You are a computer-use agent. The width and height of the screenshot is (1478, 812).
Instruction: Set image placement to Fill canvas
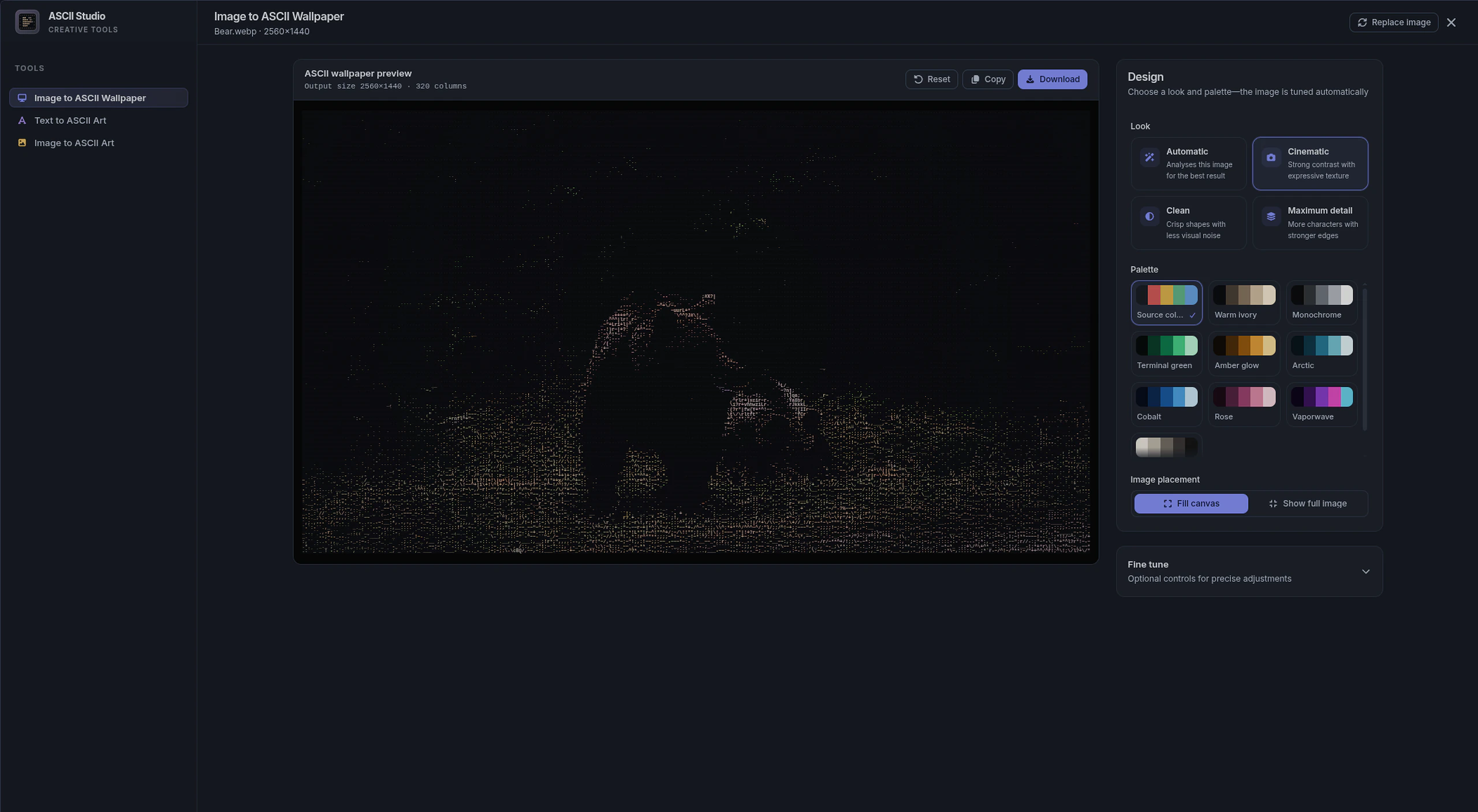pyautogui.click(x=1190, y=503)
